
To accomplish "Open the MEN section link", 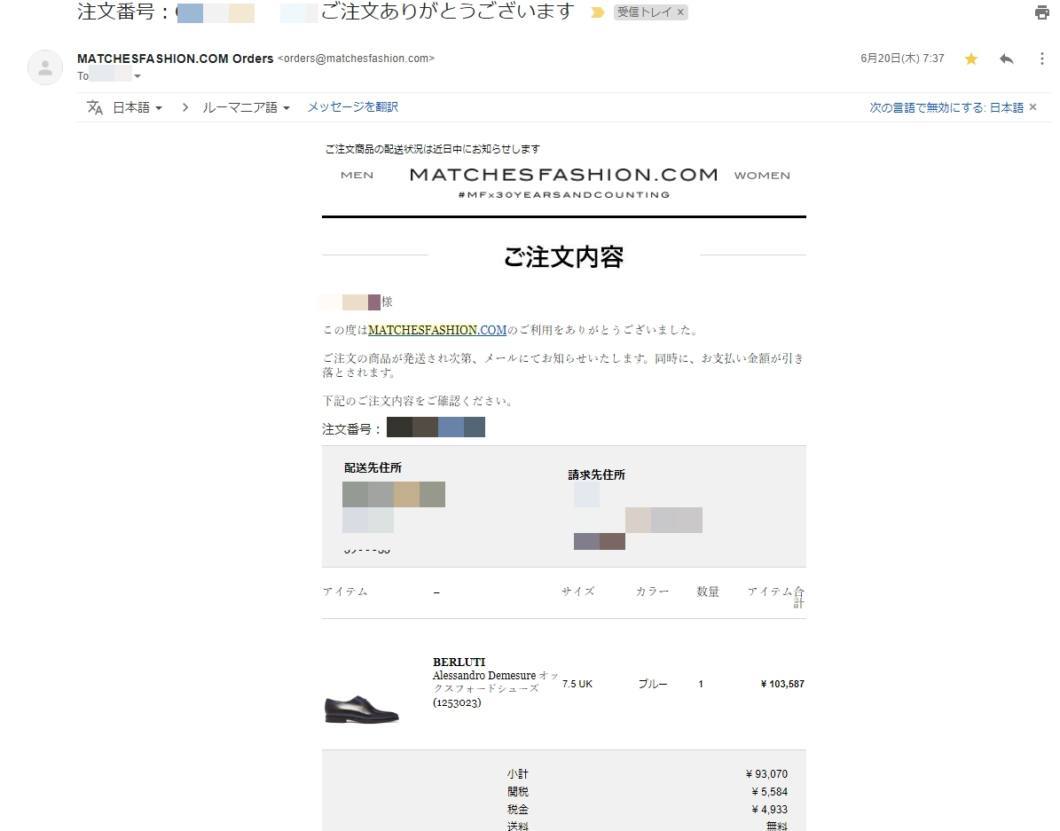I will click(357, 175).
